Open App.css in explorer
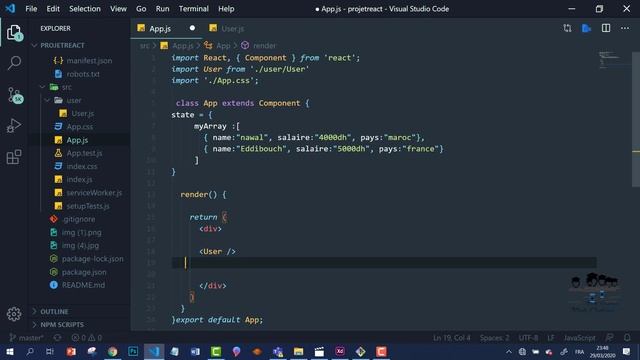This screenshot has height=360, width=640. point(79,127)
